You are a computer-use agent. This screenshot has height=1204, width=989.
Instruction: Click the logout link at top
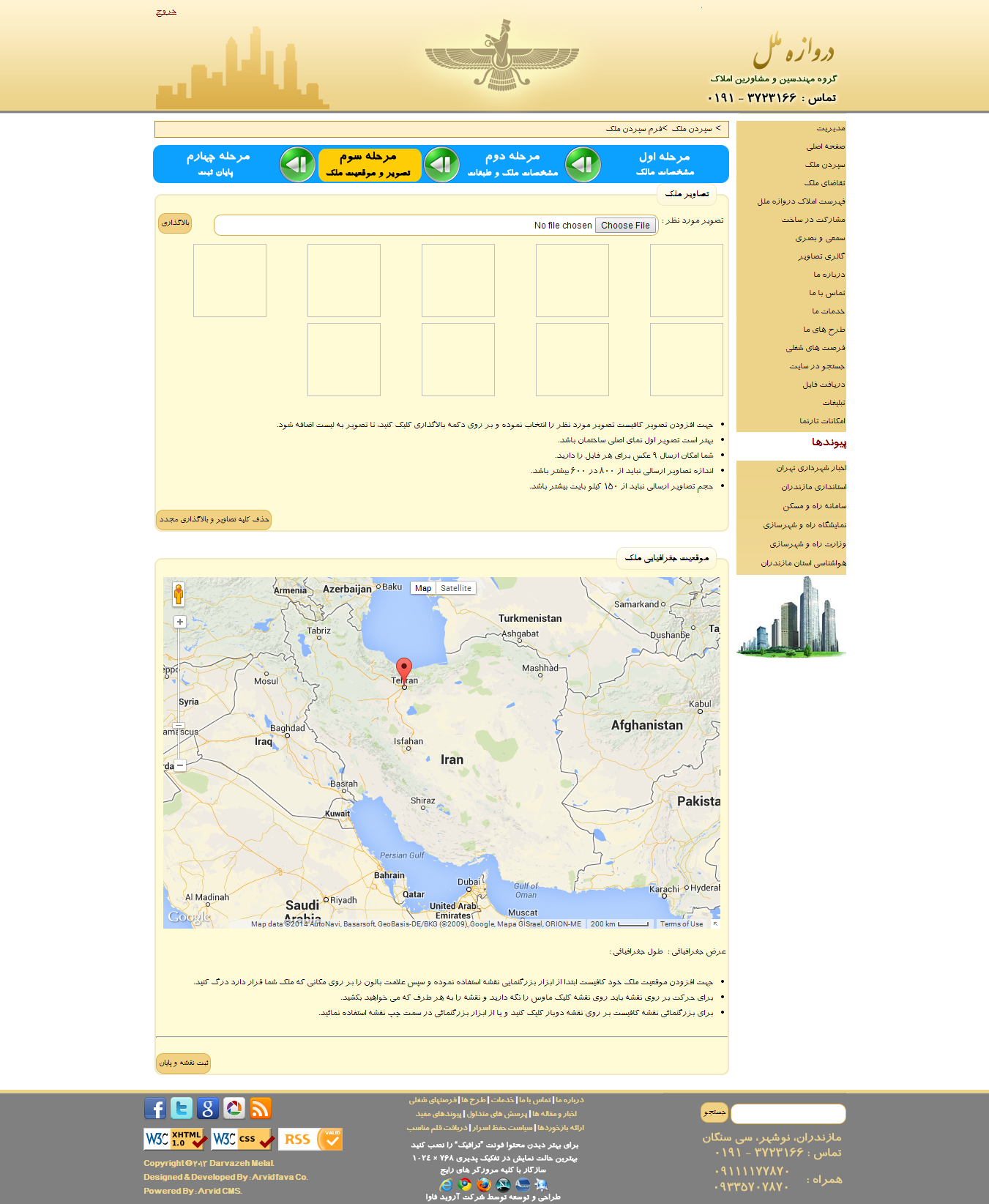tap(166, 12)
